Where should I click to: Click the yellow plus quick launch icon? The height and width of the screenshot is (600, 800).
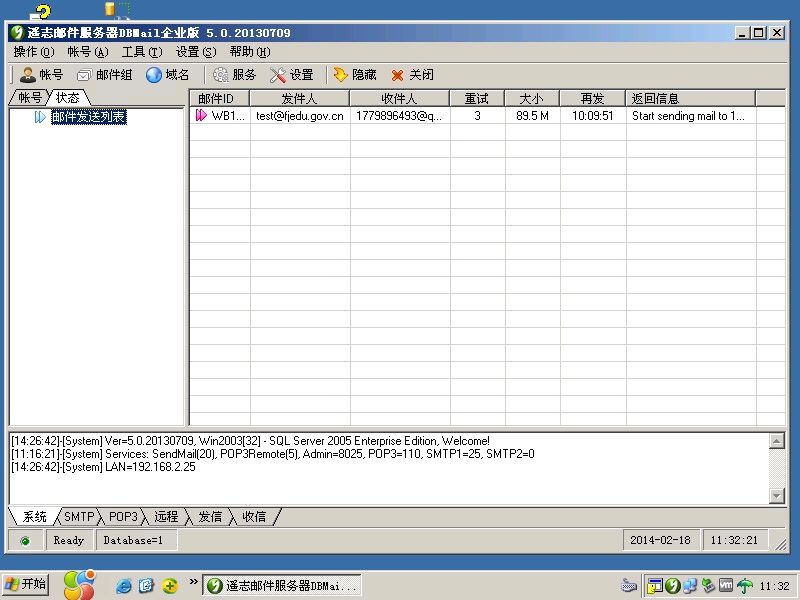pyautogui.click(x=169, y=585)
